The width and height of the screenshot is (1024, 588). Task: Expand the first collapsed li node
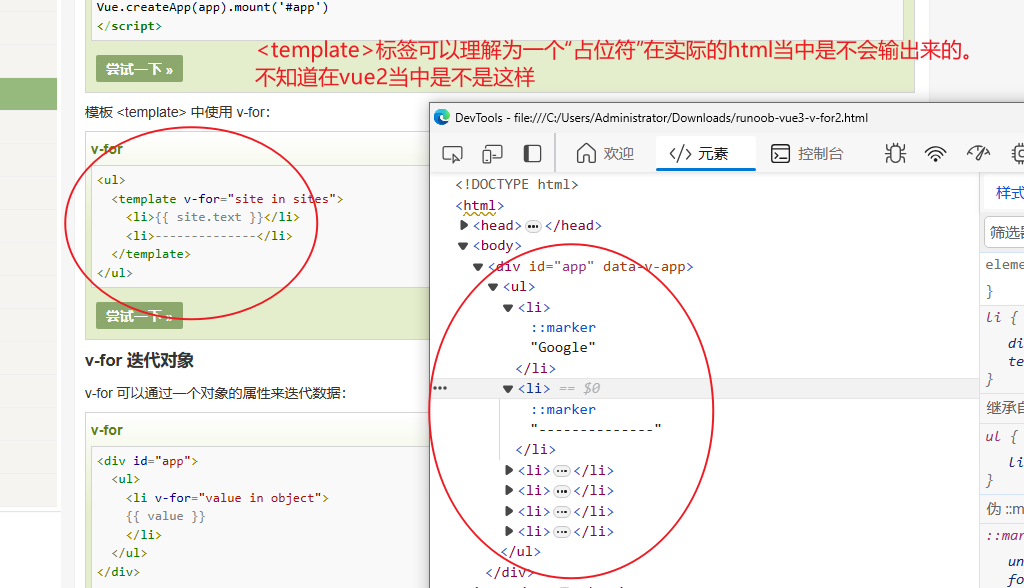[509, 470]
